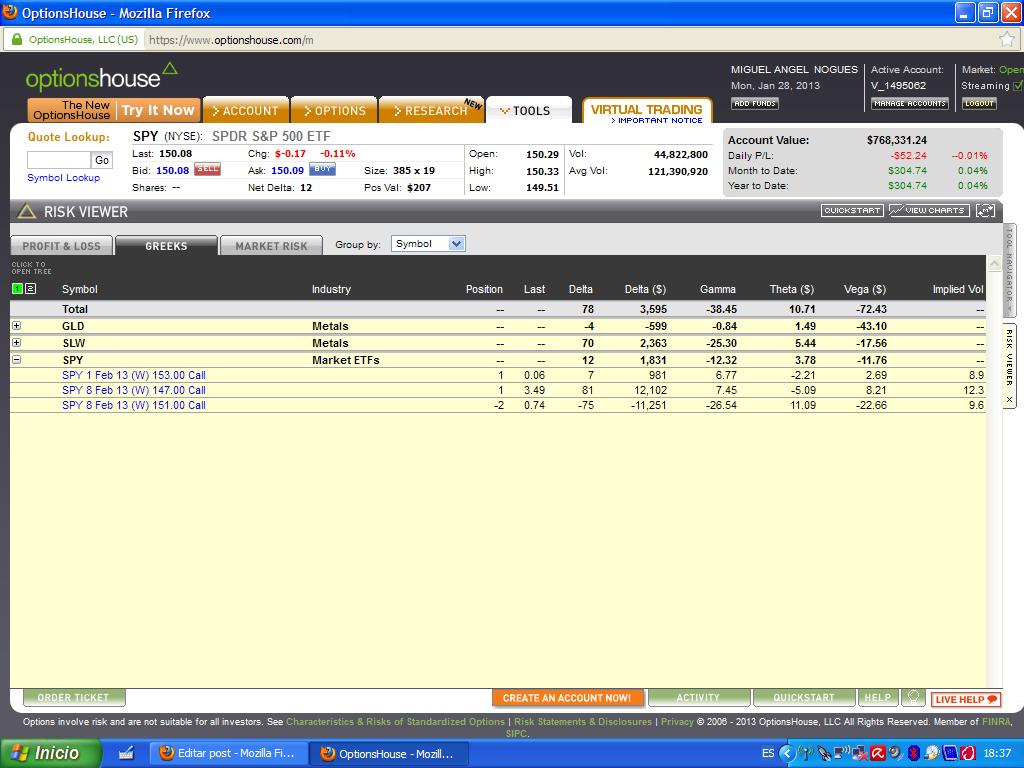Click the disconnected network tray icon

click(x=859, y=753)
